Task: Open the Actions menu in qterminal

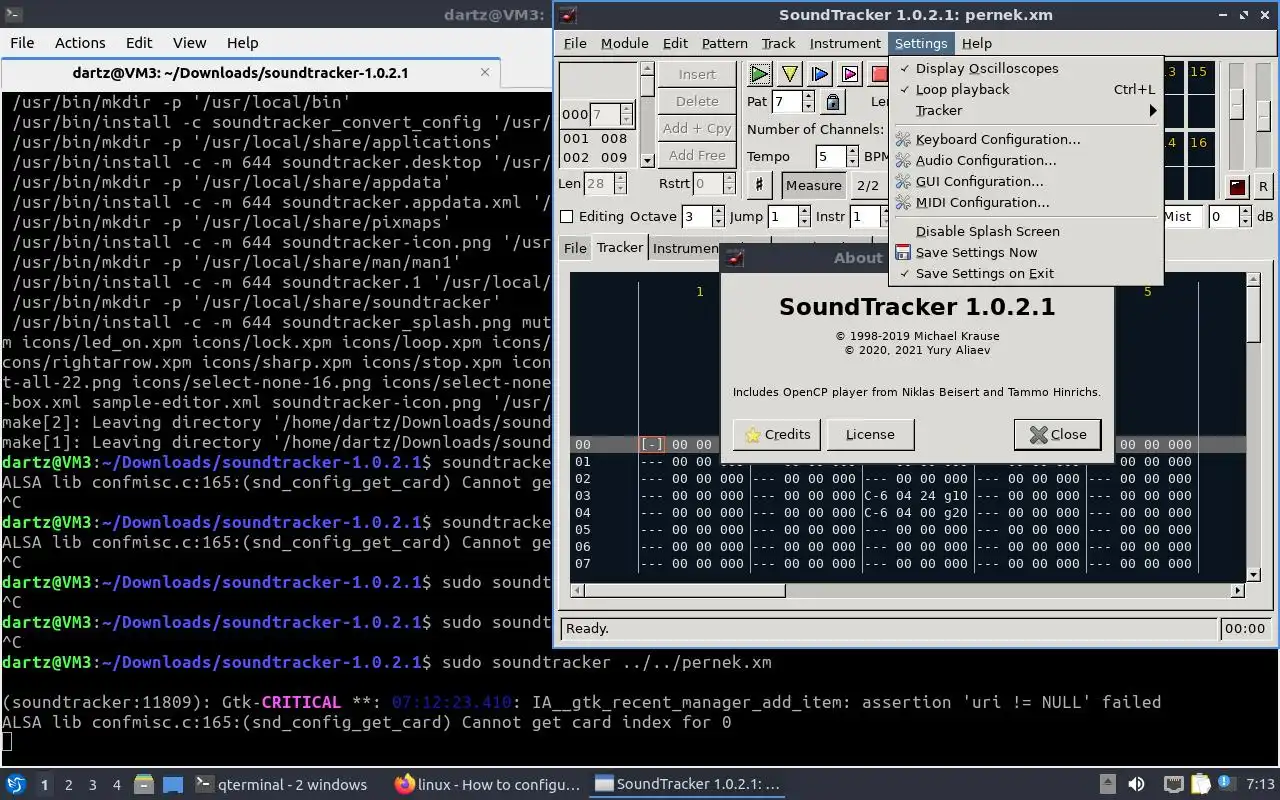Action: pyautogui.click(x=80, y=43)
